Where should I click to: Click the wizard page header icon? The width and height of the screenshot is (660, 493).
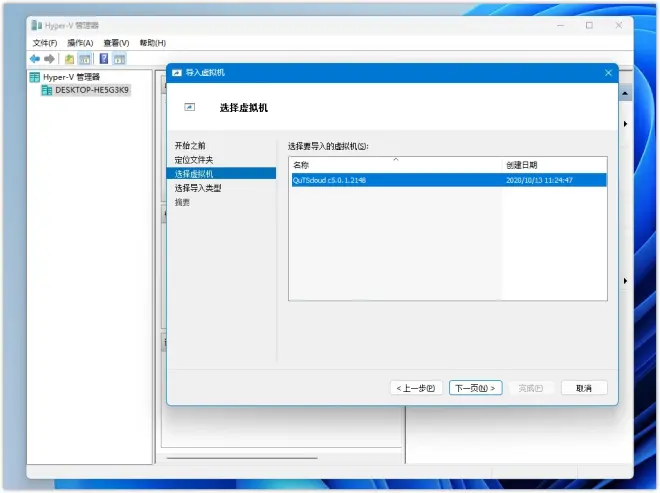click(x=189, y=107)
